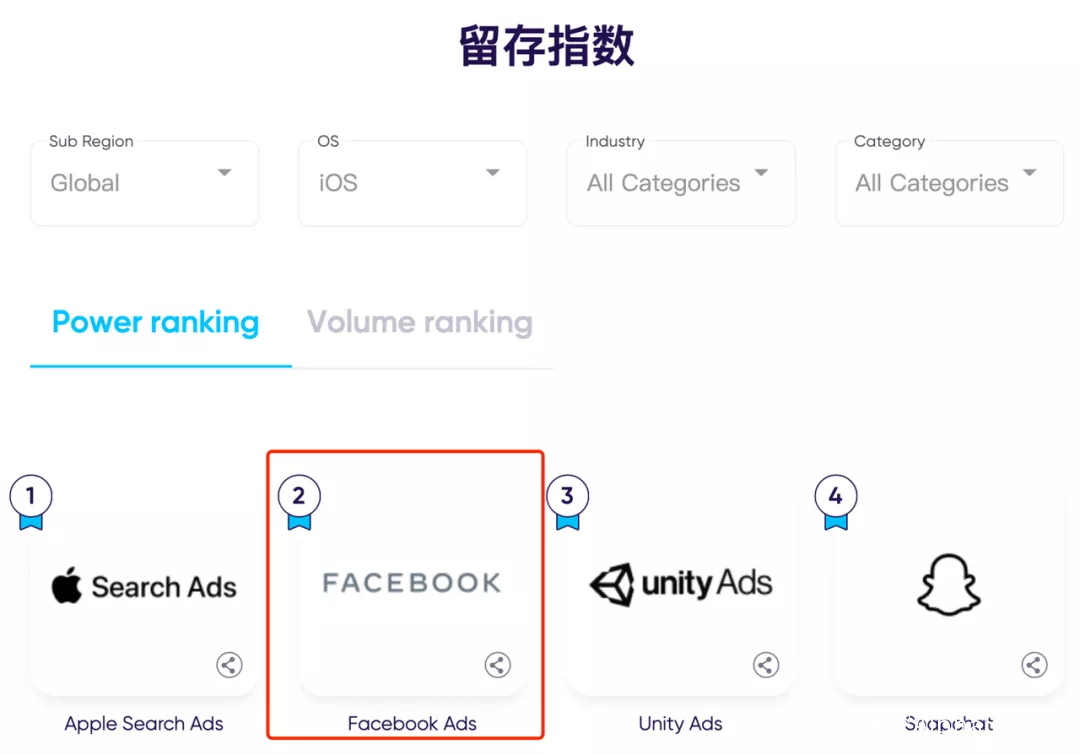Click the rank 4 ribbon badge
The width and height of the screenshot is (1080, 755).
pos(835,502)
